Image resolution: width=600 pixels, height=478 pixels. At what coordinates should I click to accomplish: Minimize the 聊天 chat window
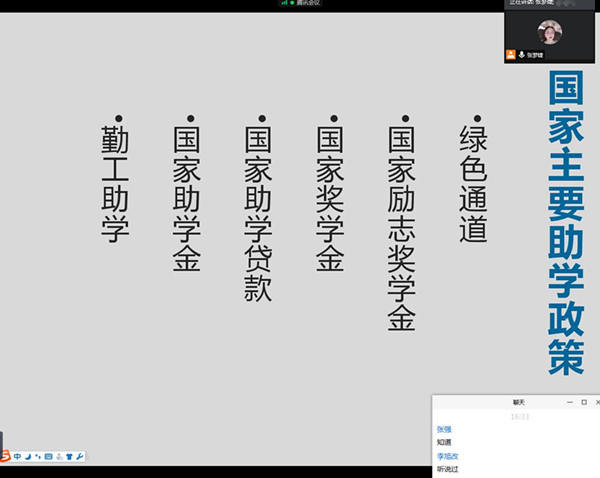point(569,402)
